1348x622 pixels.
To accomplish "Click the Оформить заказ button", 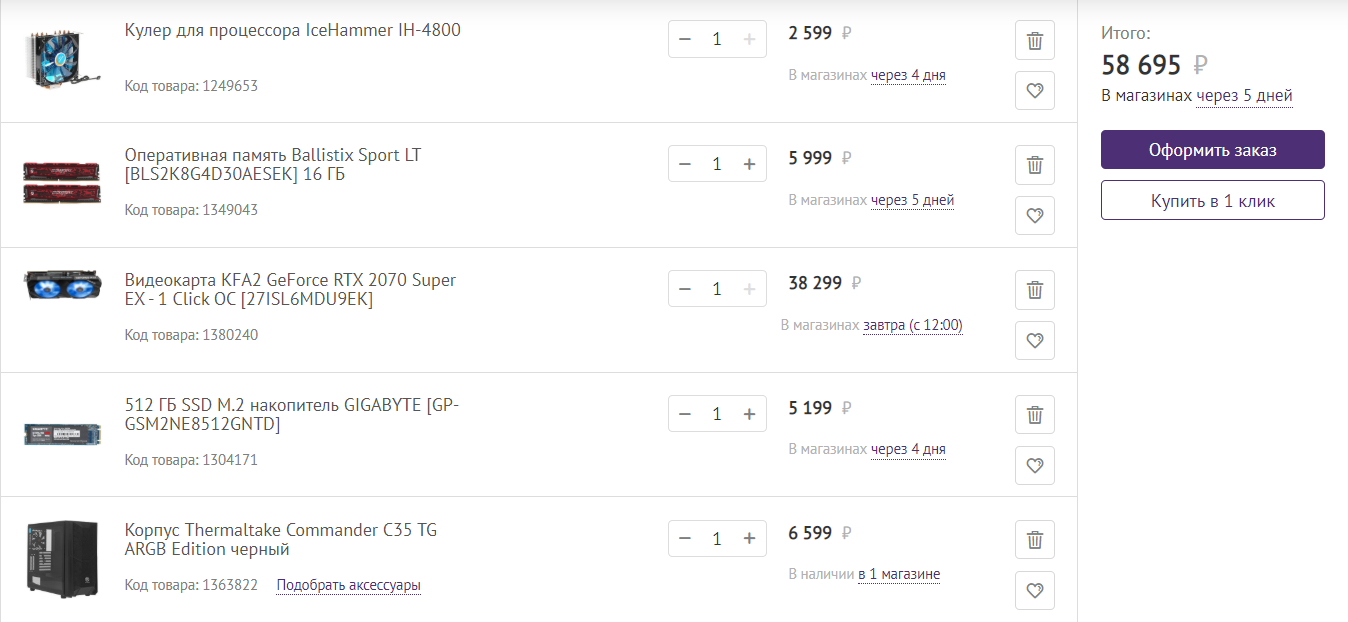I will 1212,150.
